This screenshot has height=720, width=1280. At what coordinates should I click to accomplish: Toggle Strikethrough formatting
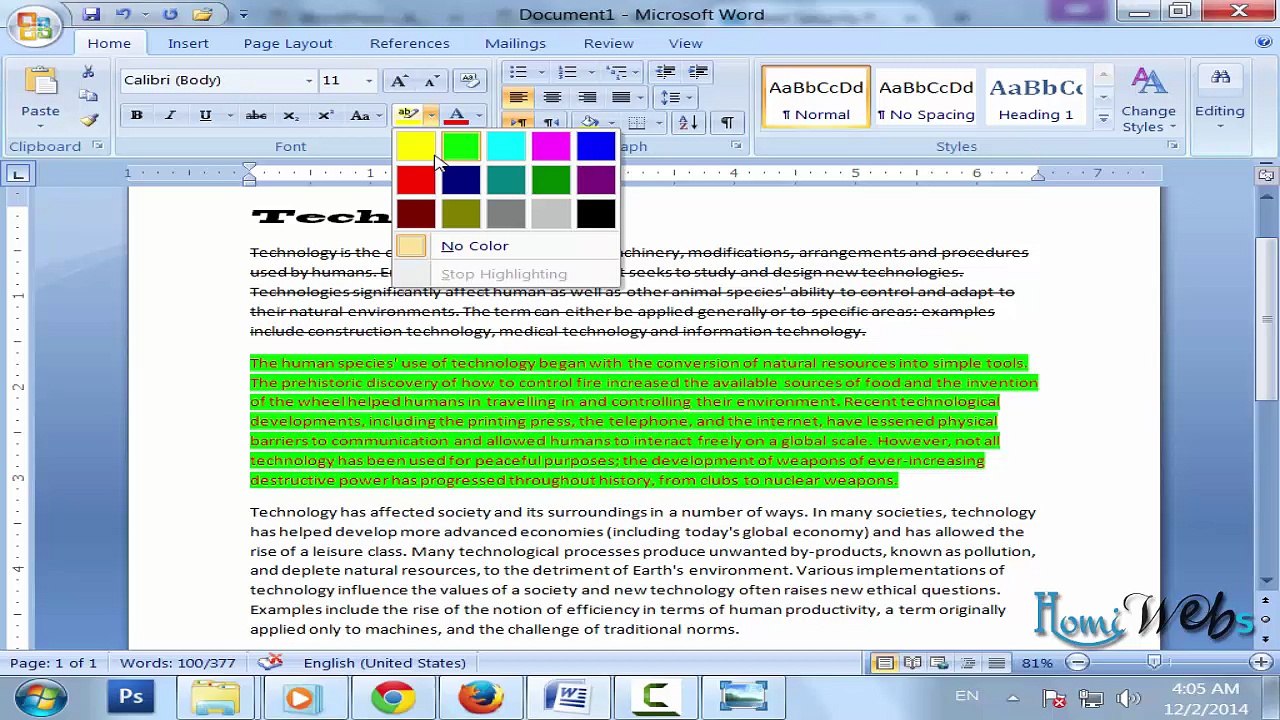256,116
